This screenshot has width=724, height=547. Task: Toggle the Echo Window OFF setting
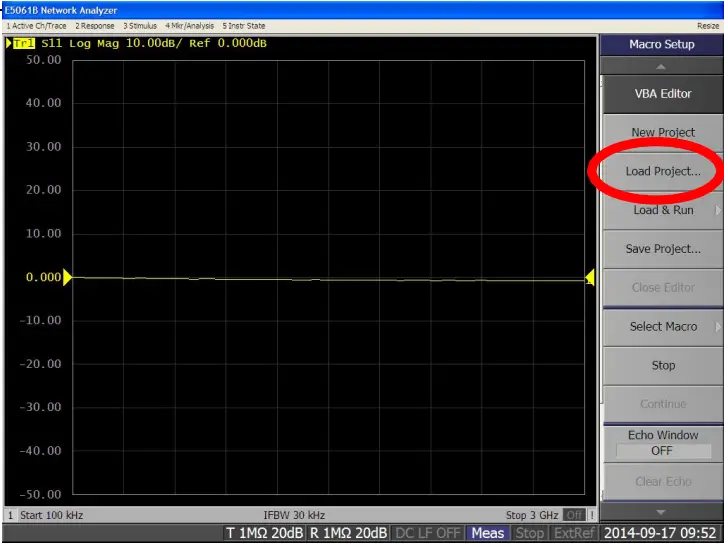[663, 443]
